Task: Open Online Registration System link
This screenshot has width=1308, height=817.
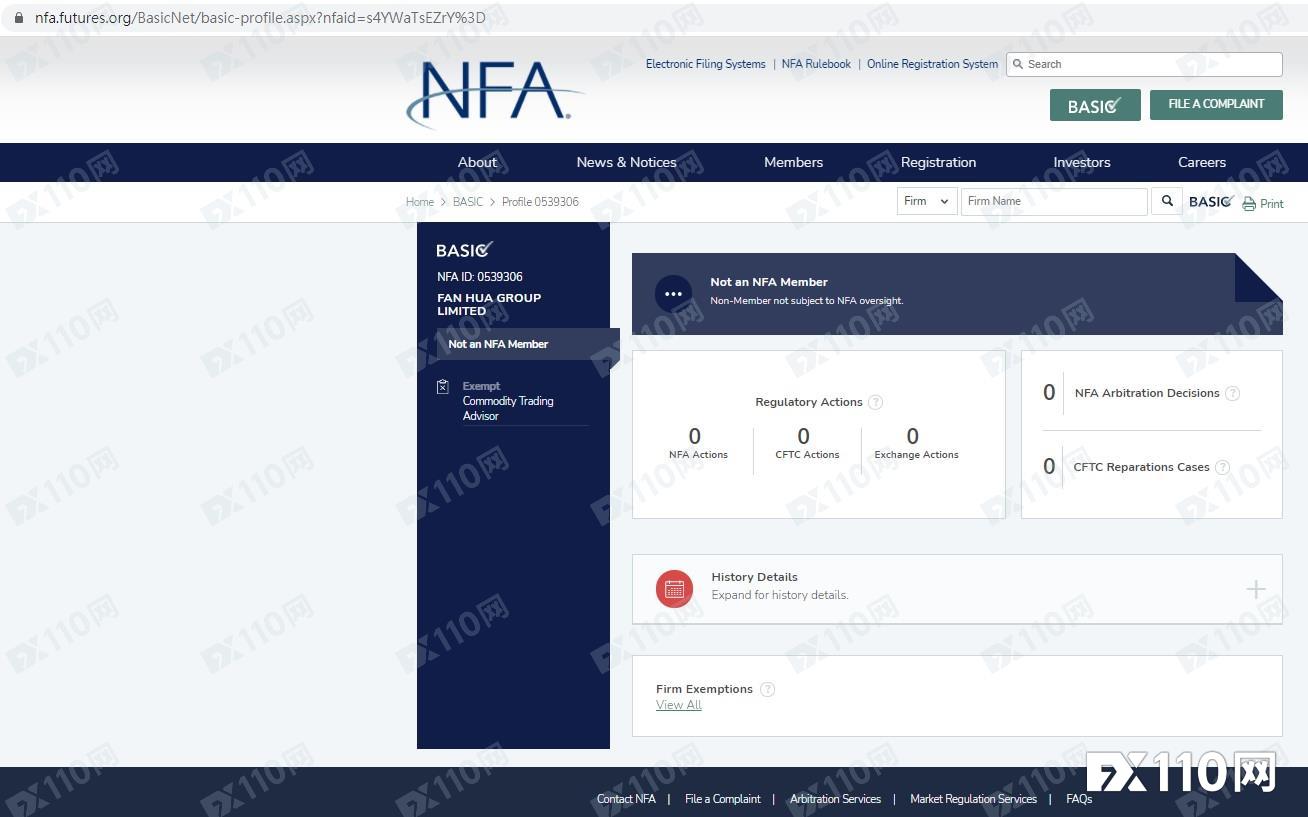Action: pos(932,64)
